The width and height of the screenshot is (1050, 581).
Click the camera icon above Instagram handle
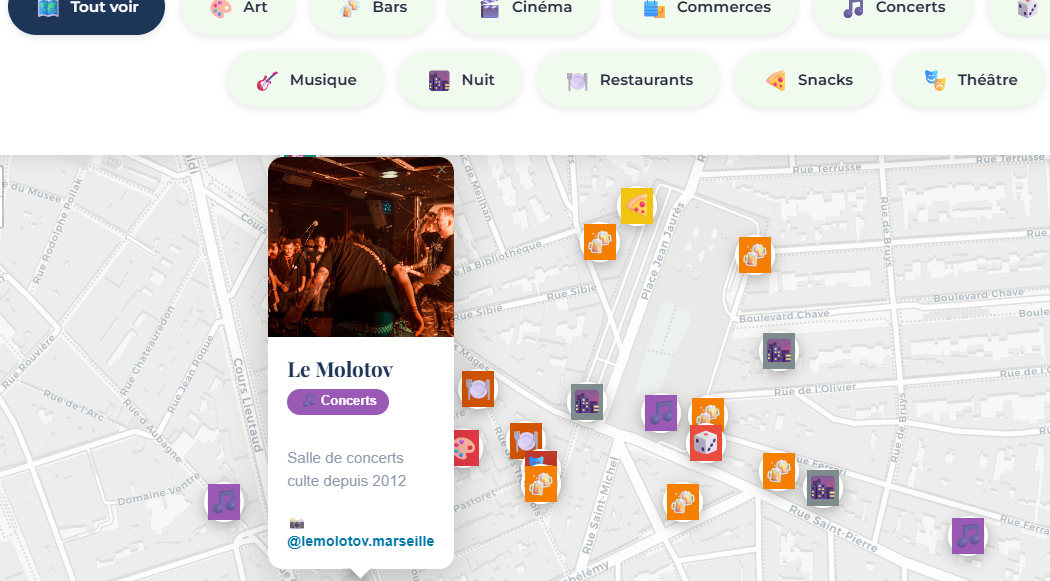[297, 523]
